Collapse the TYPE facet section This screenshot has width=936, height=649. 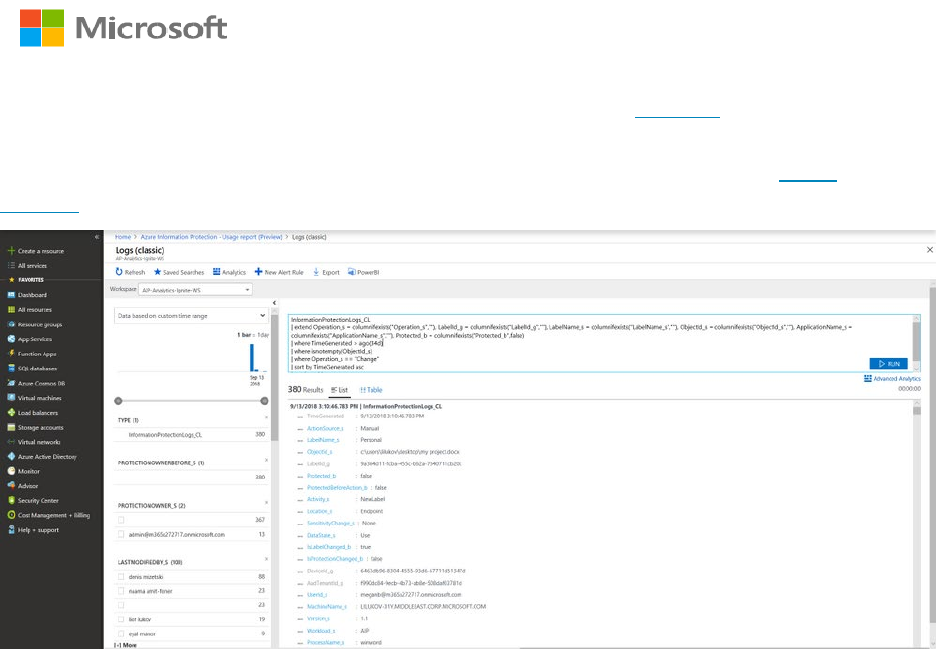[x=266, y=417]
